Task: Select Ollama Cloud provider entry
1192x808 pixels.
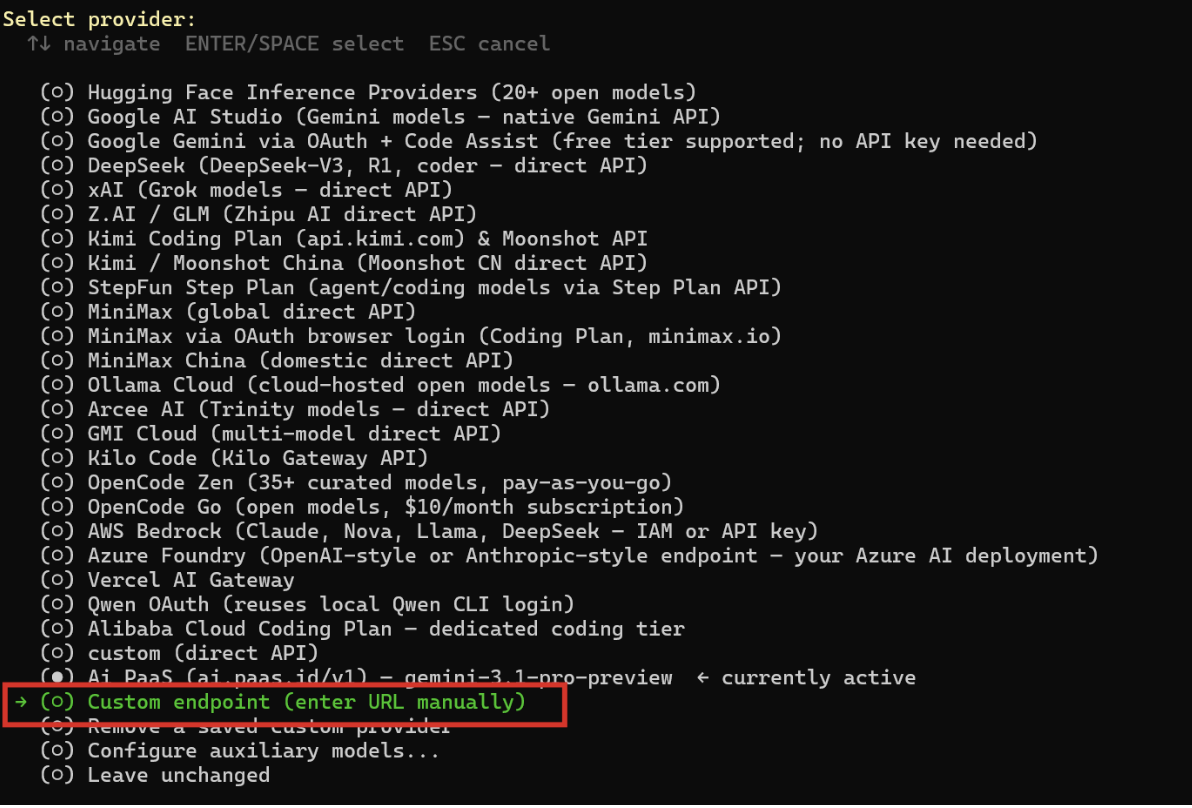Action: click(380, 385)
